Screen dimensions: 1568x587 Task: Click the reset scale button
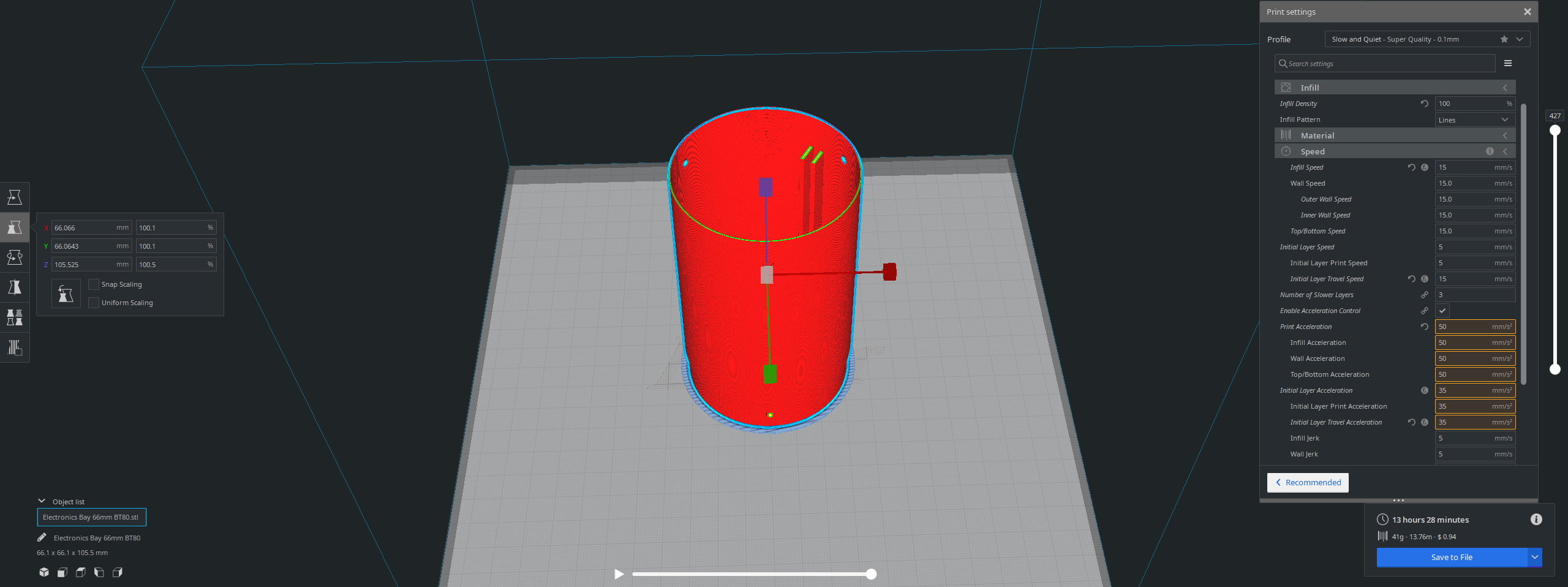(66, 294)
